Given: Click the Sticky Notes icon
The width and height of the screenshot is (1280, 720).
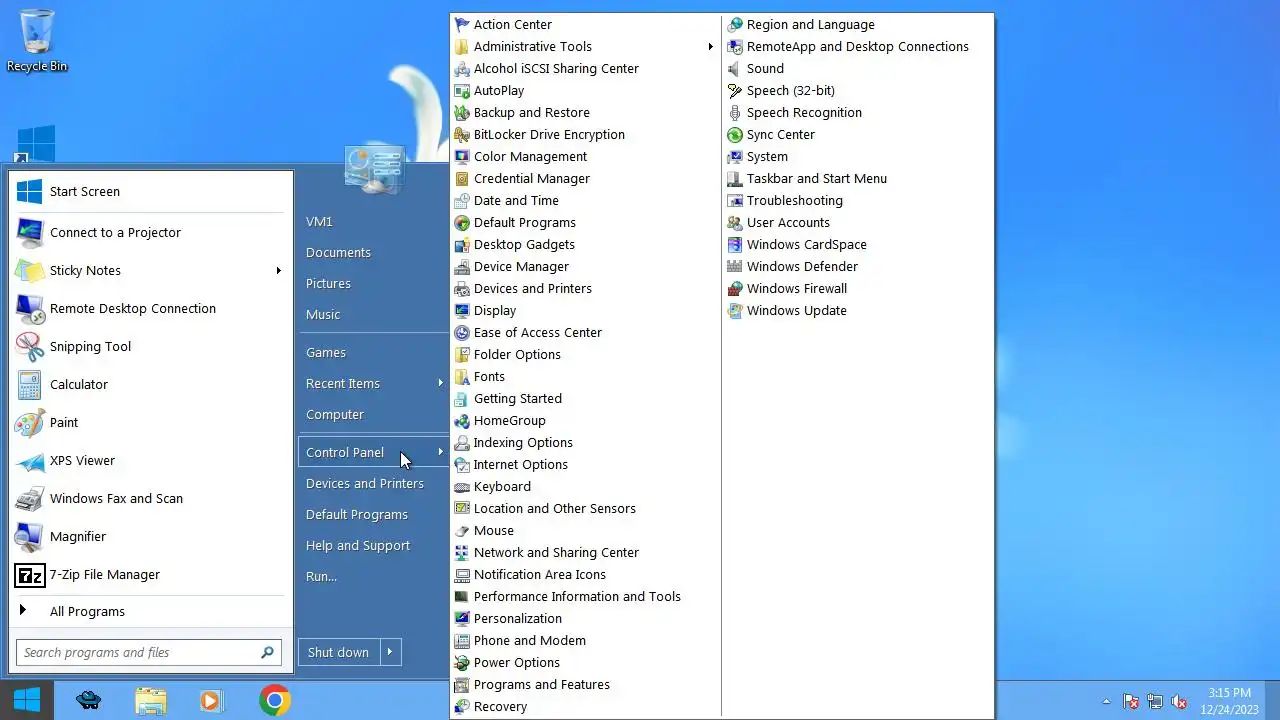Looking at the screenshot, I should pyautogui.click(x=29, y=270).
